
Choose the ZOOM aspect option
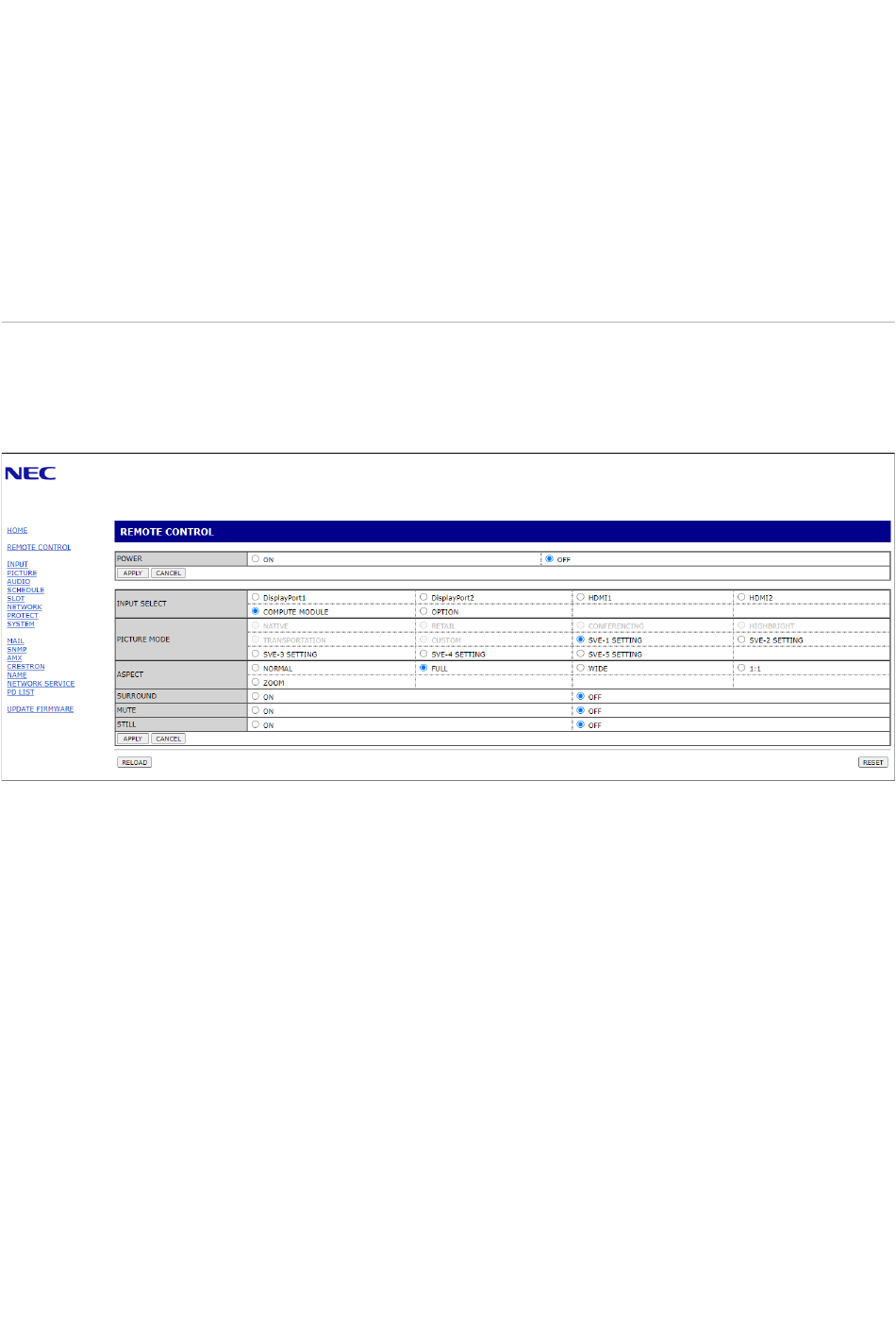click(x=256, y=682)
